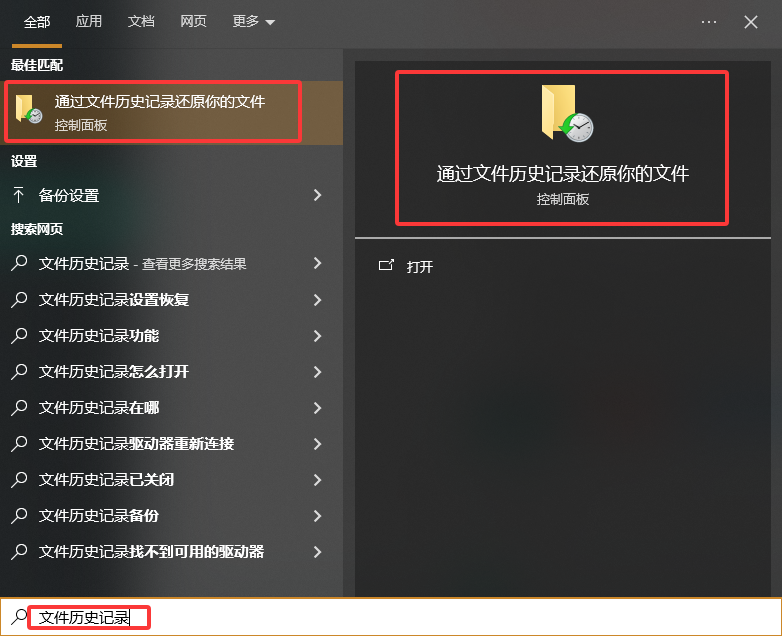Image resolution: width=782 pixels, height=636 pixels.
Task: Click search icon beside 文件历史记录功能
Action: coord(19,335)
